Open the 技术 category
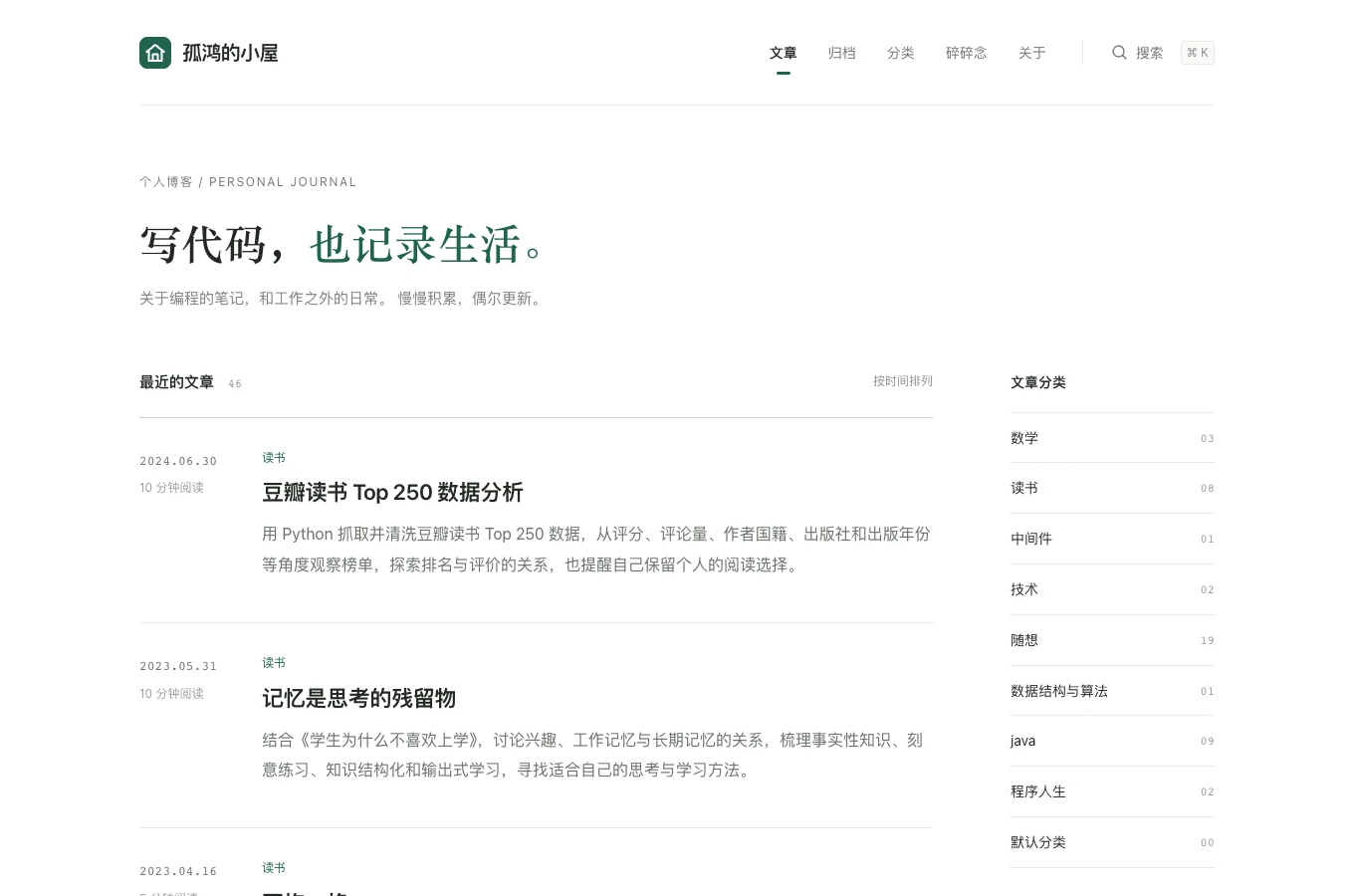 1112,589
